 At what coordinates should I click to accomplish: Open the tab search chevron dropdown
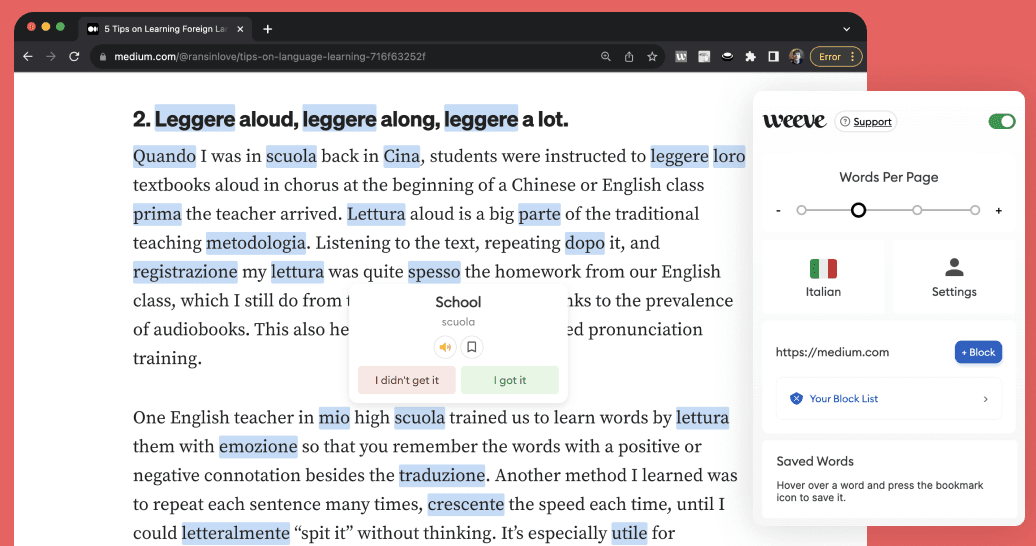(x=846, y=29)
